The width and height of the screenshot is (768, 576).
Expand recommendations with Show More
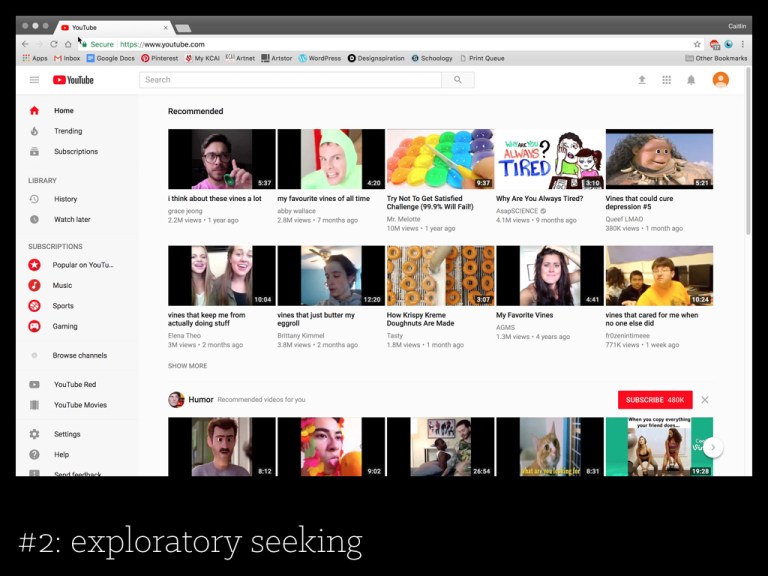(187, 366)
